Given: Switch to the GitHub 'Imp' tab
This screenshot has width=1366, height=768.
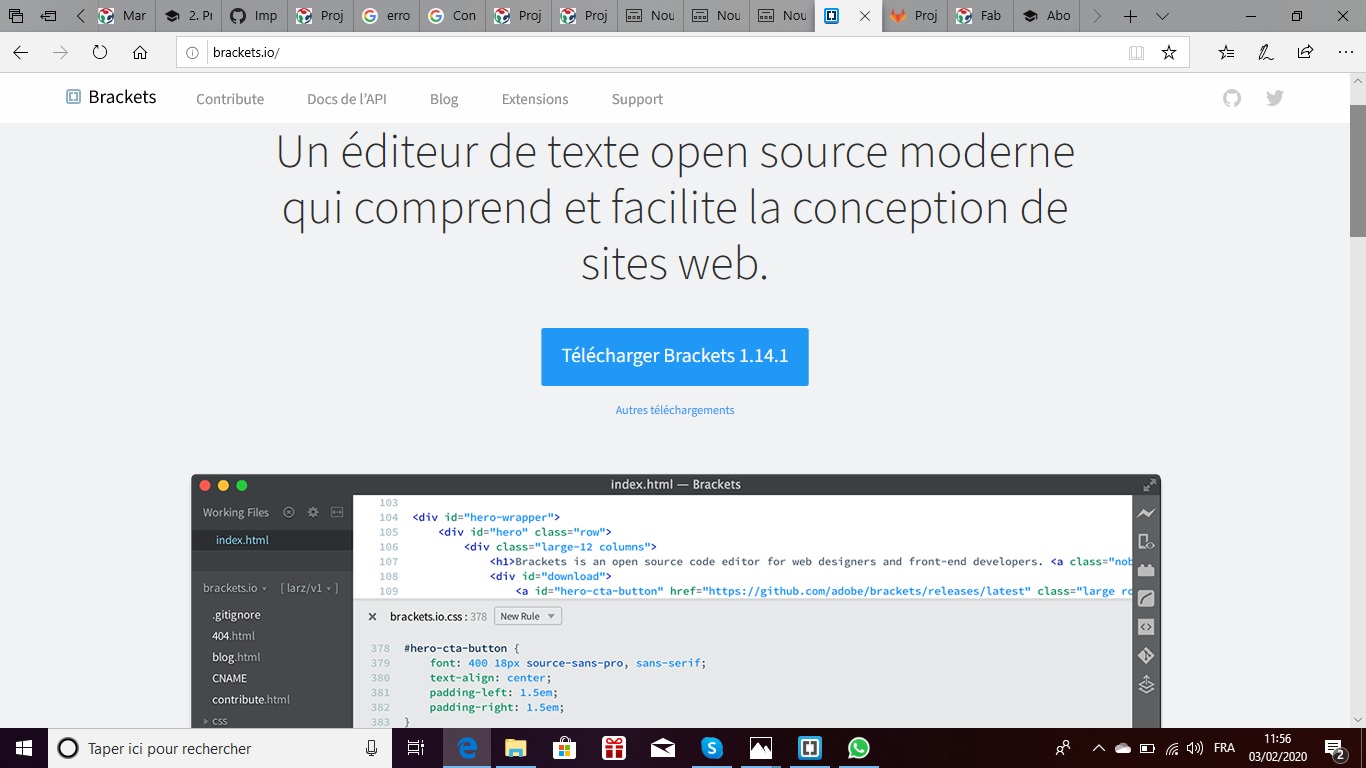Looking at the screenshot, I should click(255, 16).
